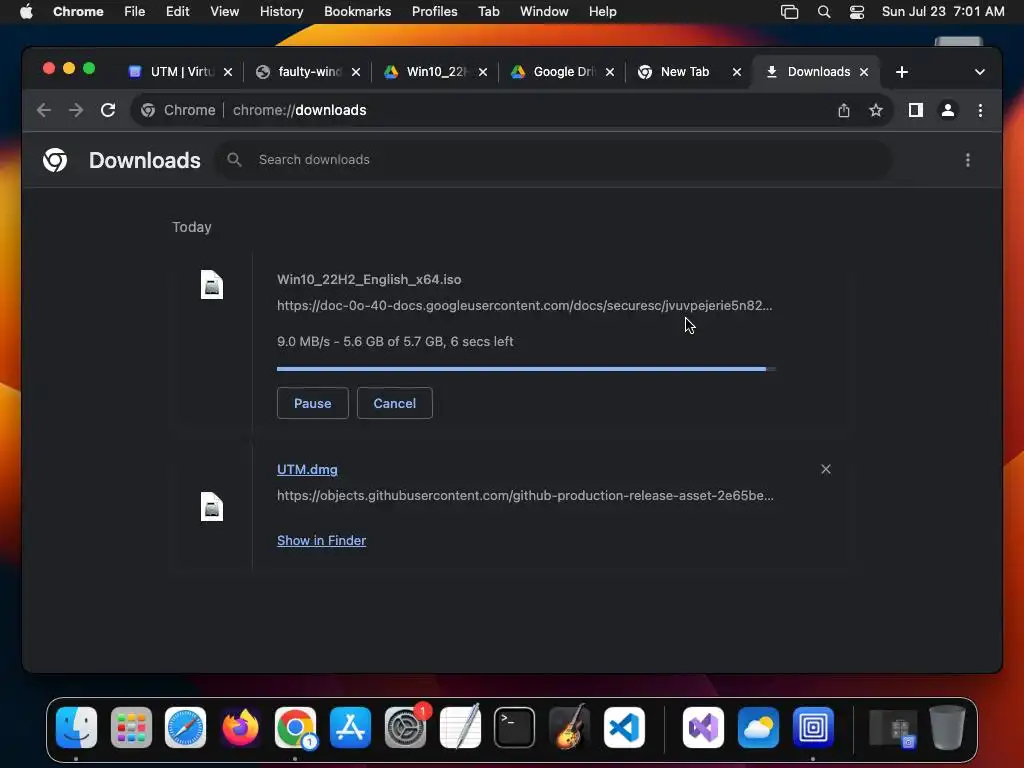Click the Win10 ISO file icon

pos(212,285)
